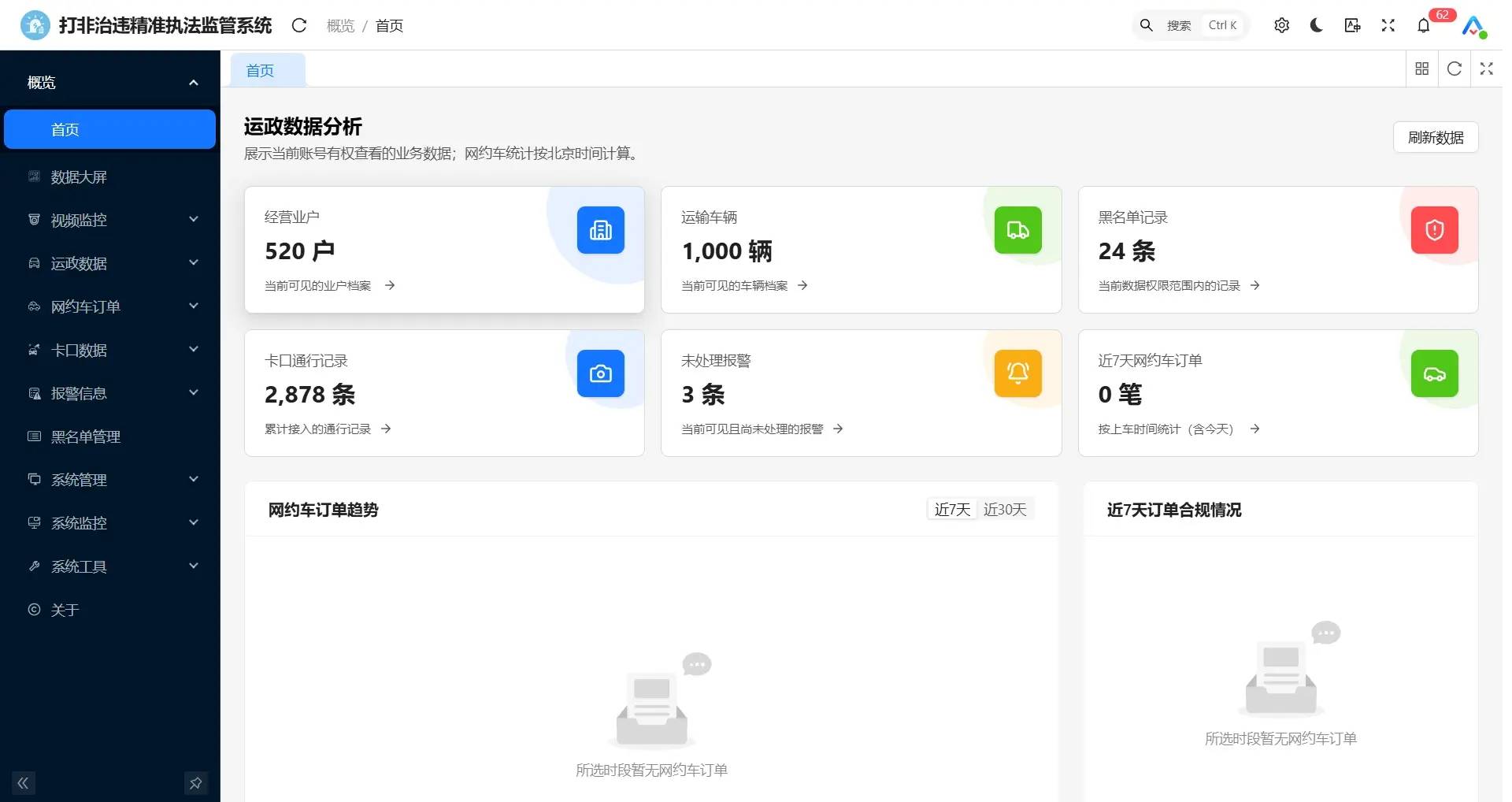Expand the 系统工具 submenu
This screenshot has height=802, width=1512.
(110, 566)
